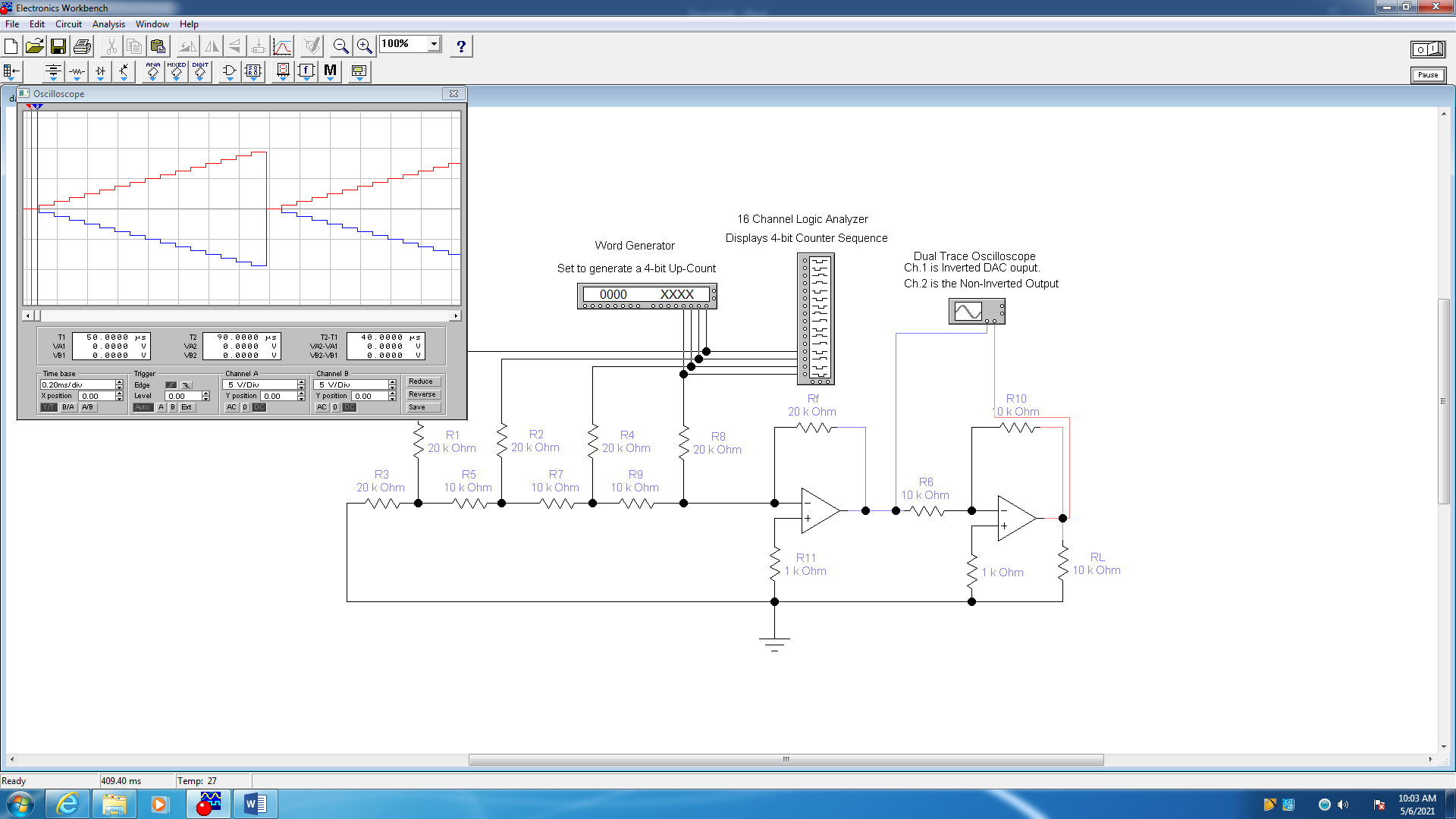Open the display graphs icon
The height and width of the screenshot is (819, 1456).
(x=283, y=46)
